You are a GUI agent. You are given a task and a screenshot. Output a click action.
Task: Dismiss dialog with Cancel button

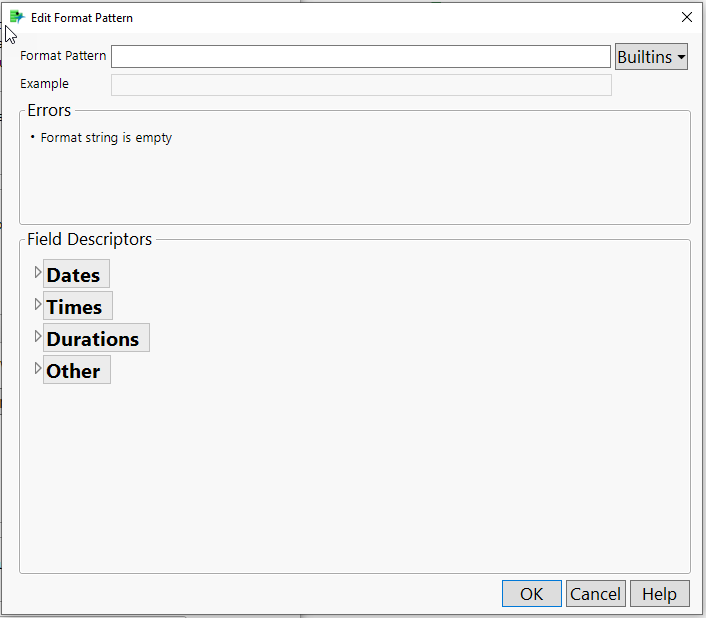point(595,594)
